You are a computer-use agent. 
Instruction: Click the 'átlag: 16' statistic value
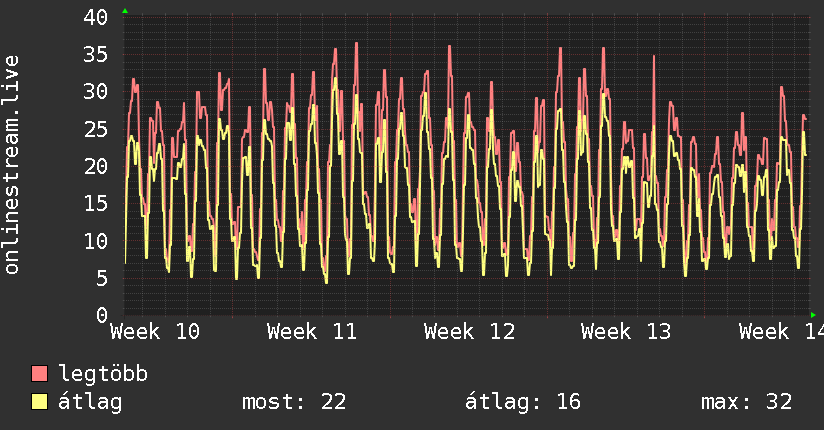coord(523,402)
